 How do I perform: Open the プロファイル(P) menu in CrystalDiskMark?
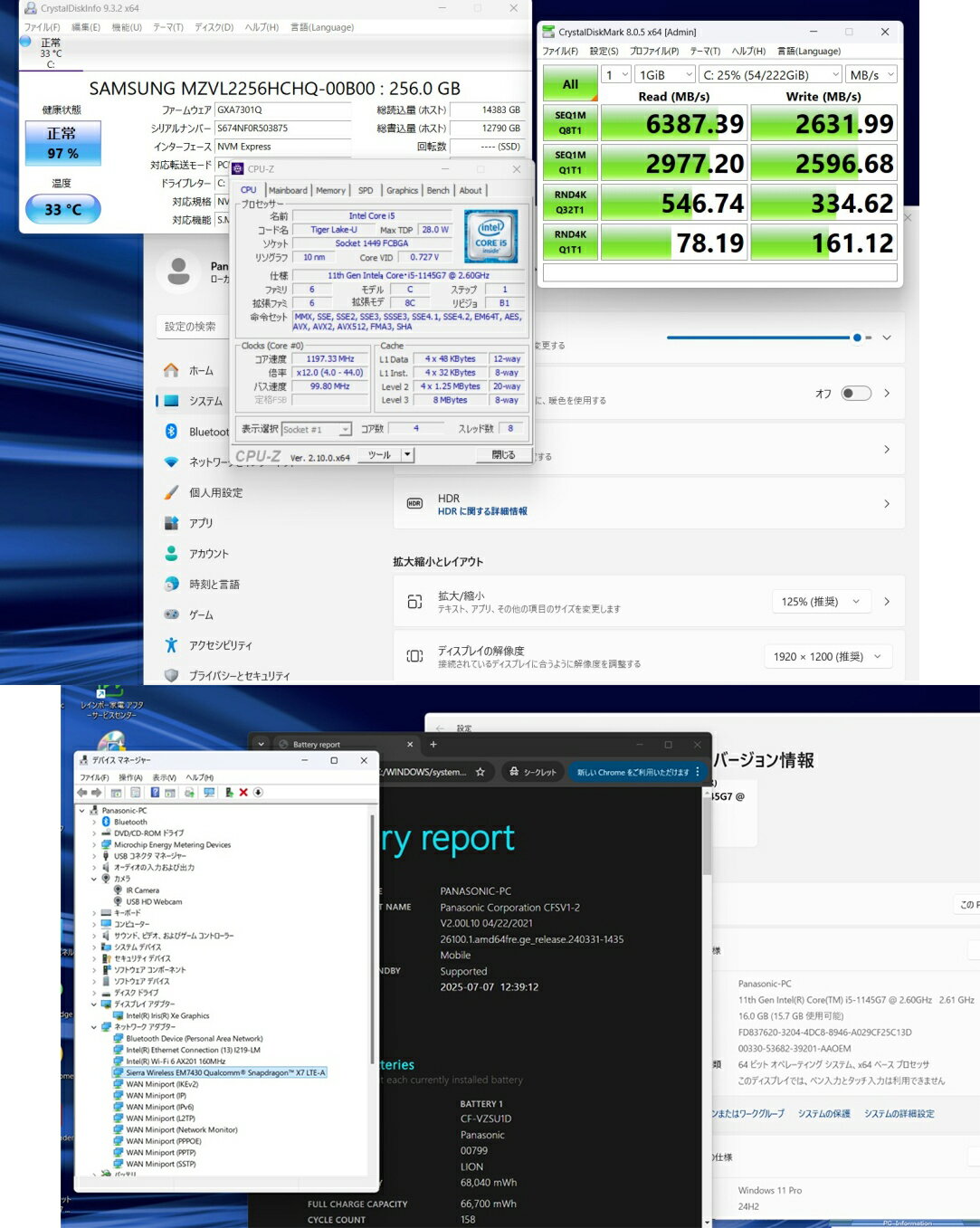coord(653,52)
